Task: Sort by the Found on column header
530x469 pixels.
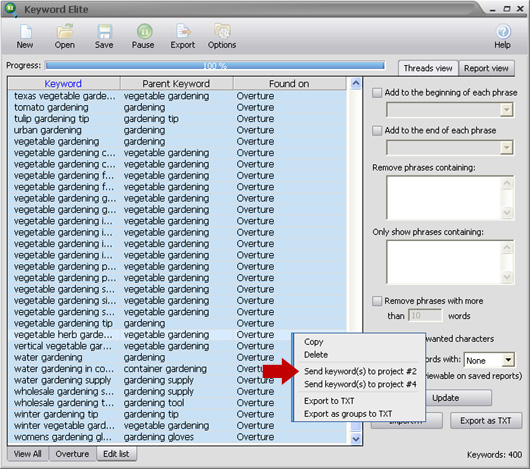Action: (x=289, y=83)
